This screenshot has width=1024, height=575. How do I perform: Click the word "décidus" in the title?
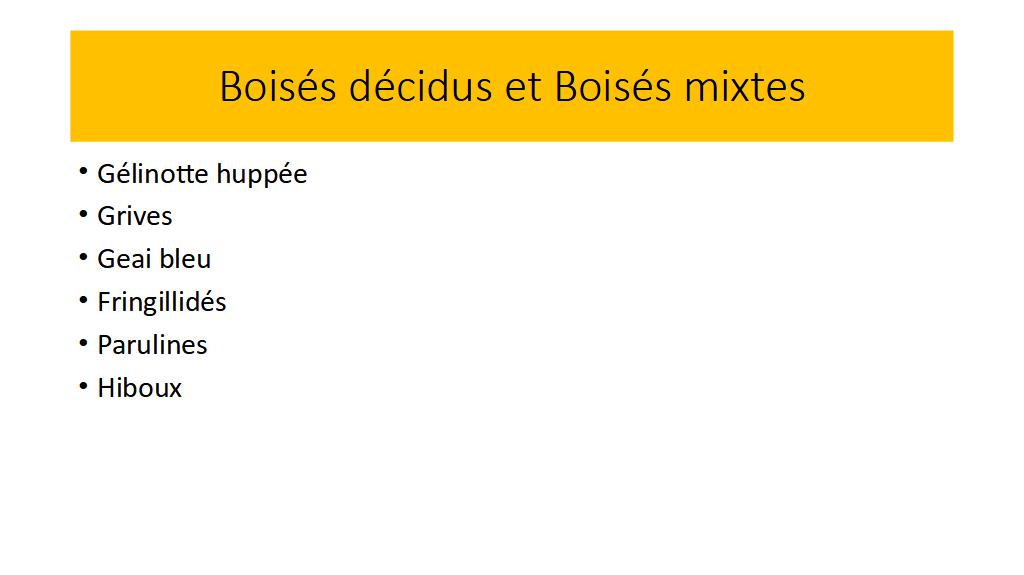(x=419, y=87)
